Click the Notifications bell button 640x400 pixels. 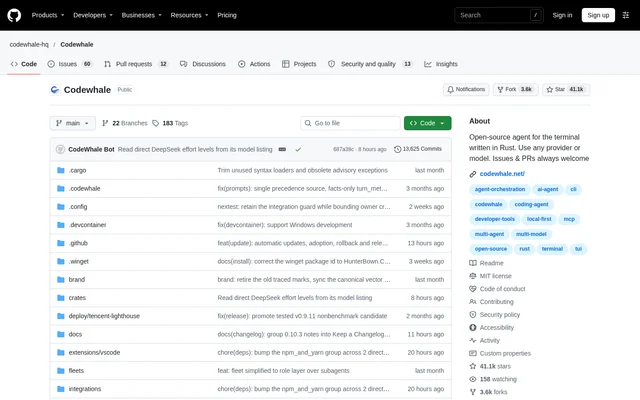466,89
